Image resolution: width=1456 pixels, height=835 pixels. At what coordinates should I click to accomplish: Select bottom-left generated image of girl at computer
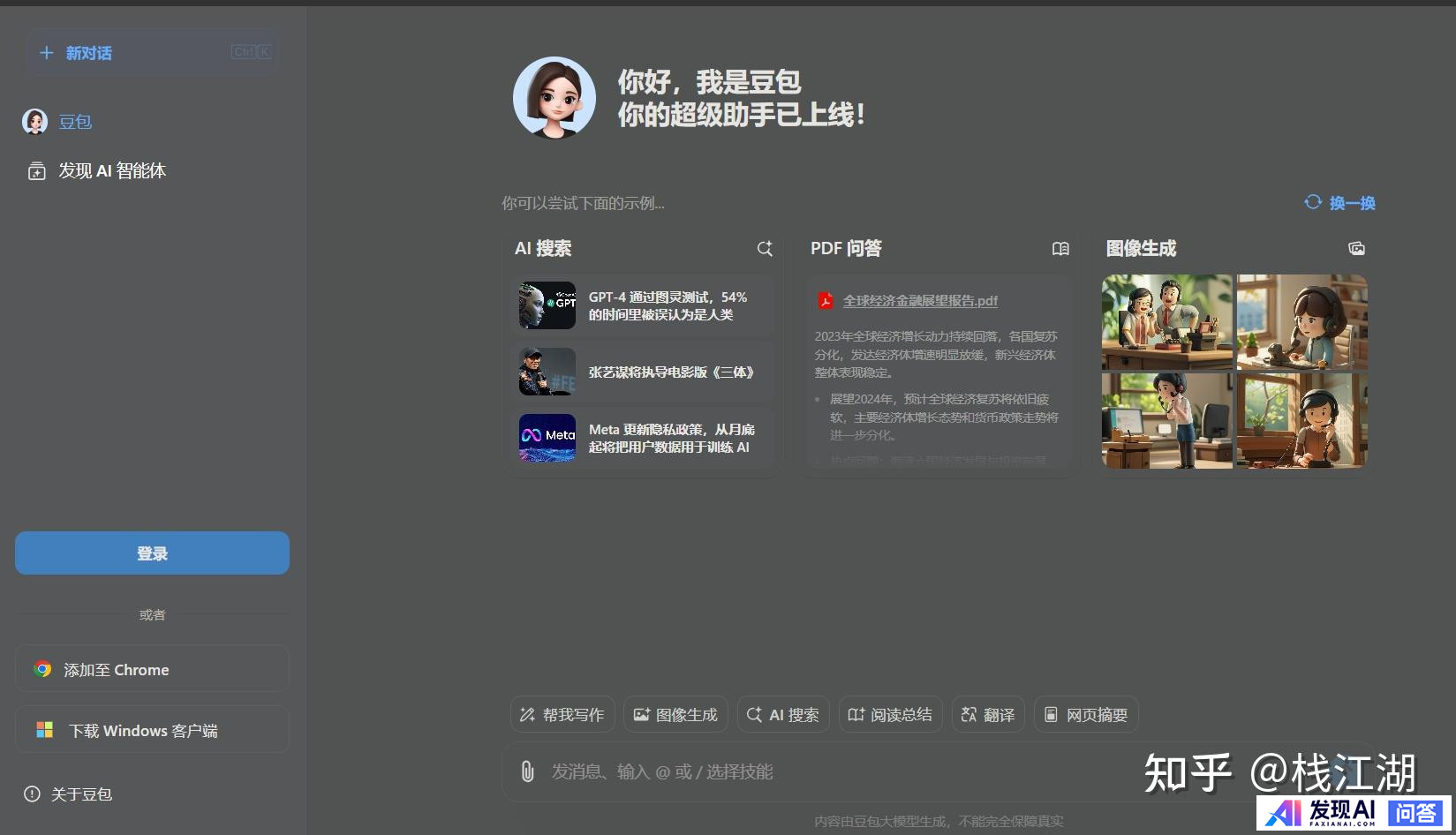click(1166, 420)
